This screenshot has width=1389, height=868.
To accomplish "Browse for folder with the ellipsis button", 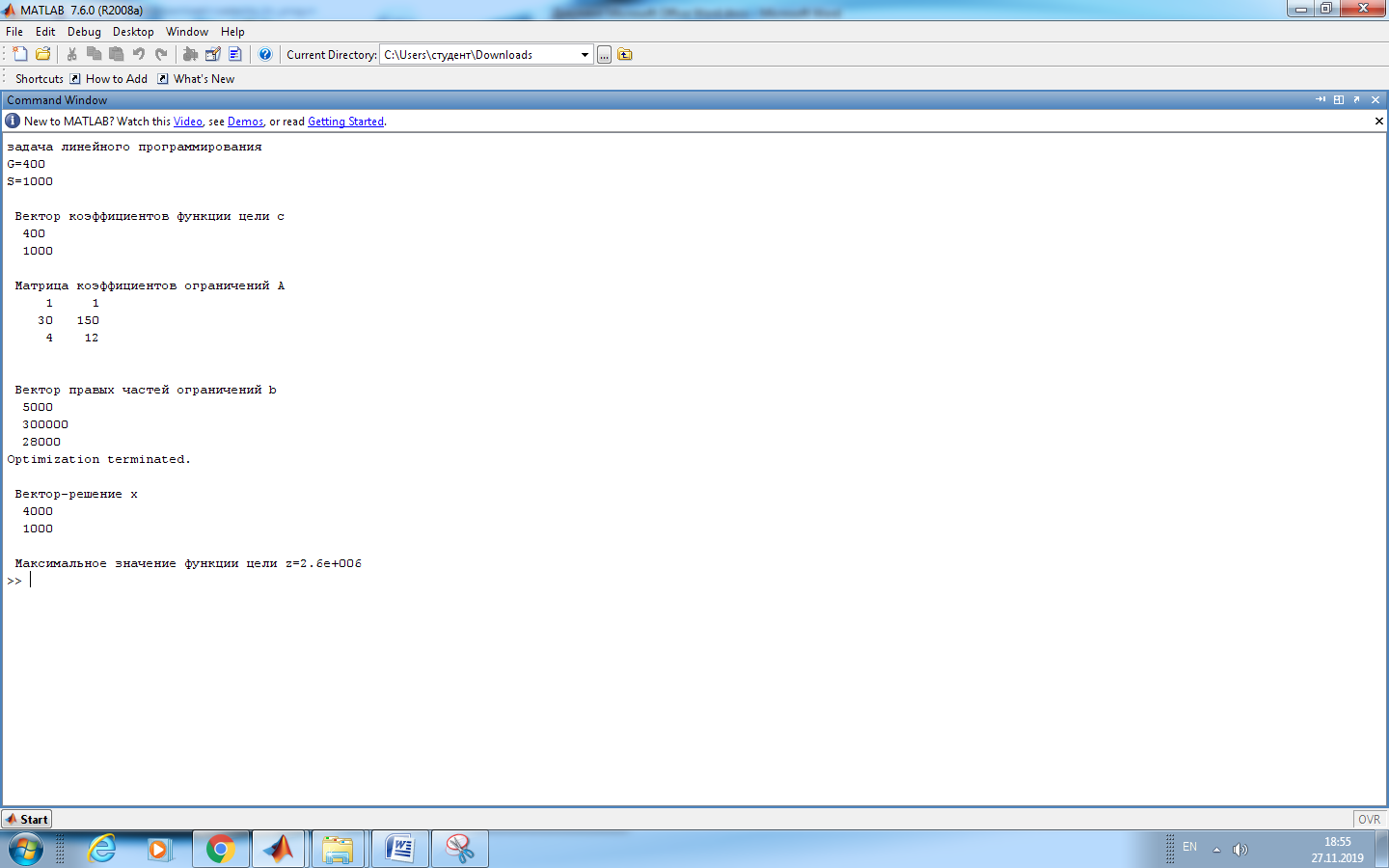I will pyautogui.click(x=604, y=55).
